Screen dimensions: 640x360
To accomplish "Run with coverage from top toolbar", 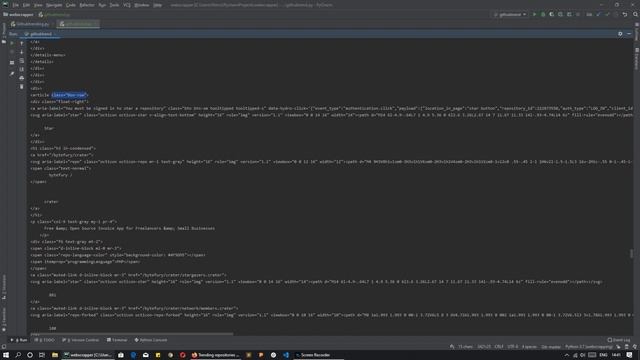I will pyautogui.click(x=551, y=15).
